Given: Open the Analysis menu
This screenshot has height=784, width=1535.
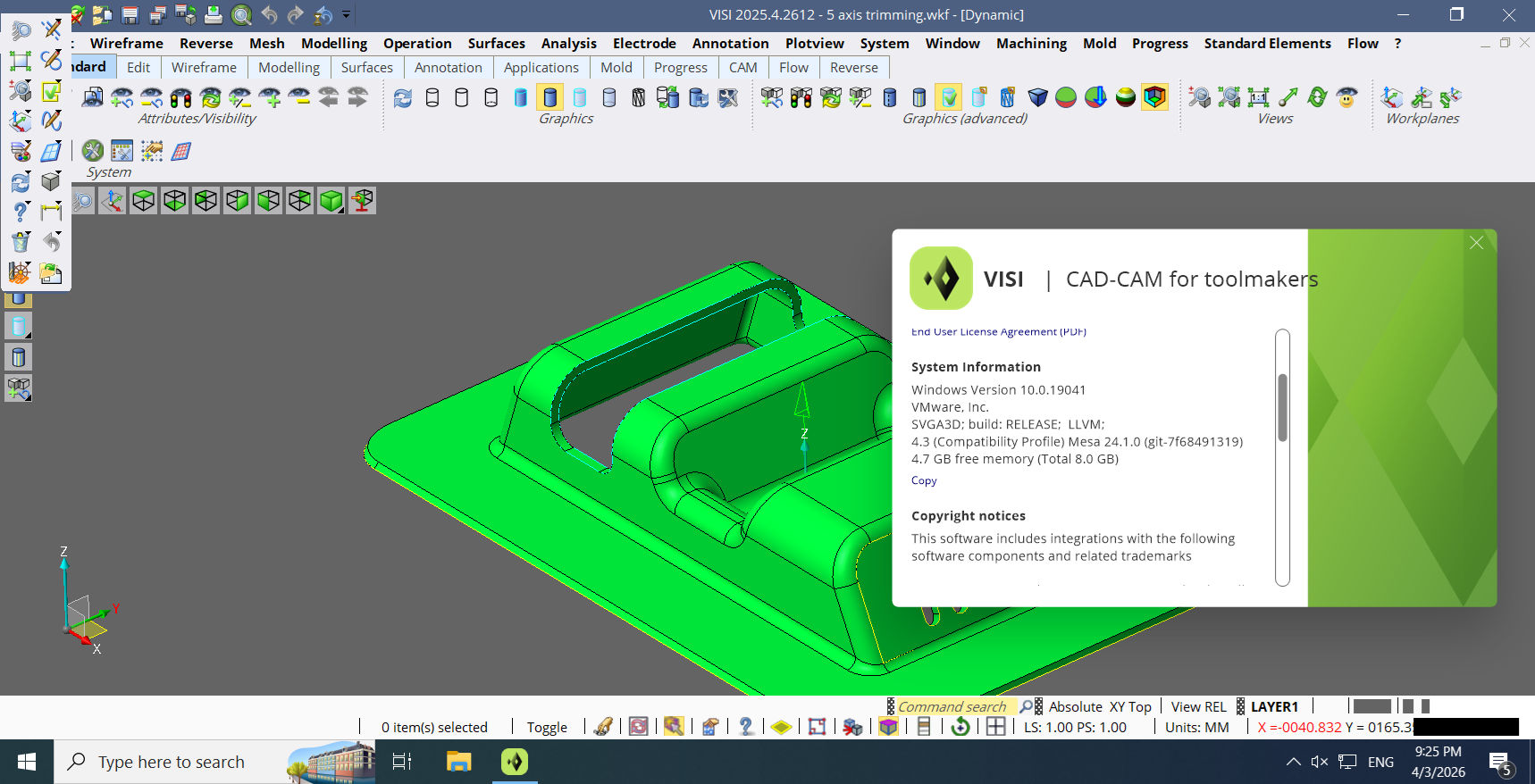Looking at the screenshot, I should point(568,43).
